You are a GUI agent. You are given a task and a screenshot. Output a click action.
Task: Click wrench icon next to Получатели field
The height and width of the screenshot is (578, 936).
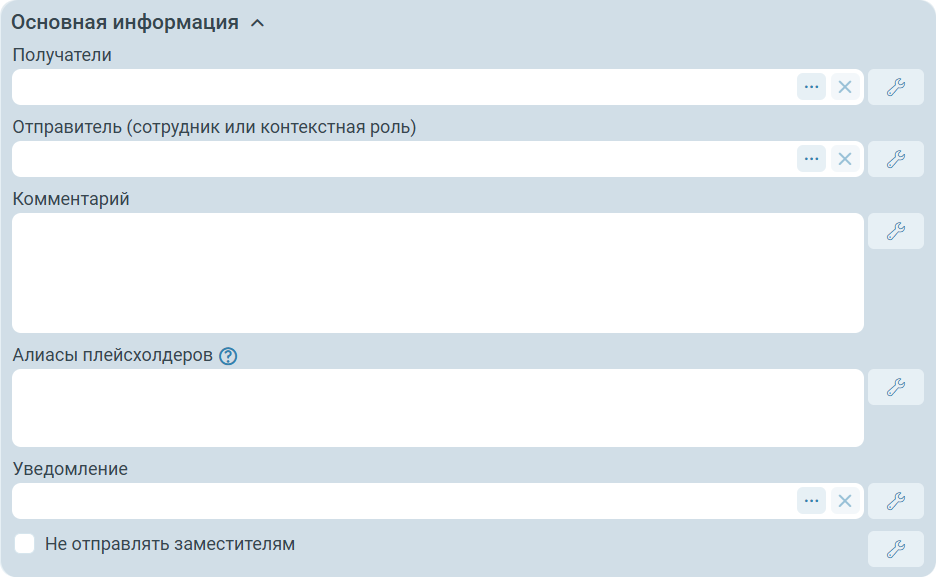[895, 87]
